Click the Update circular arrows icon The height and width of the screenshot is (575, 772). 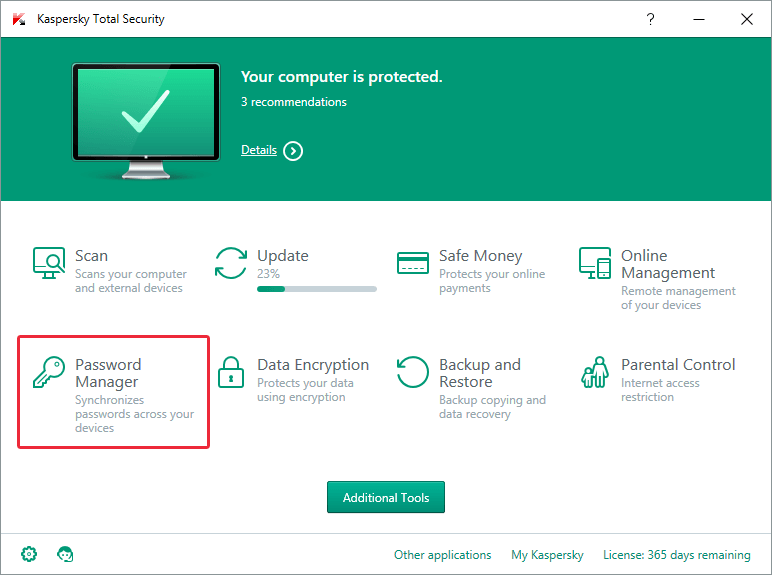coord(231,263)
